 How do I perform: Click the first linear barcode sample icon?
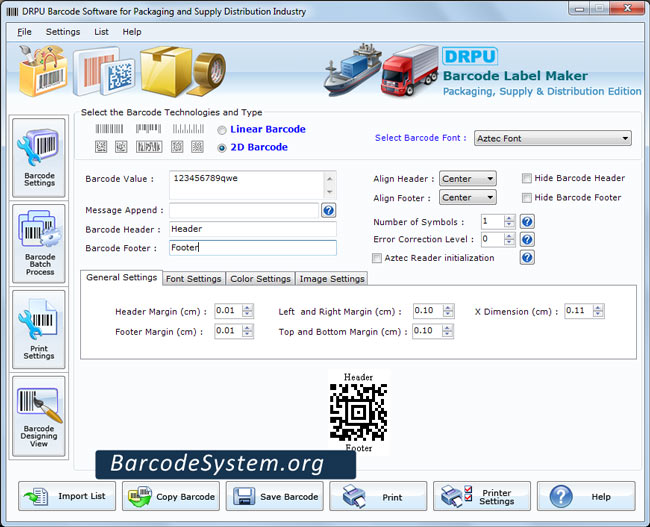(109, 129)
